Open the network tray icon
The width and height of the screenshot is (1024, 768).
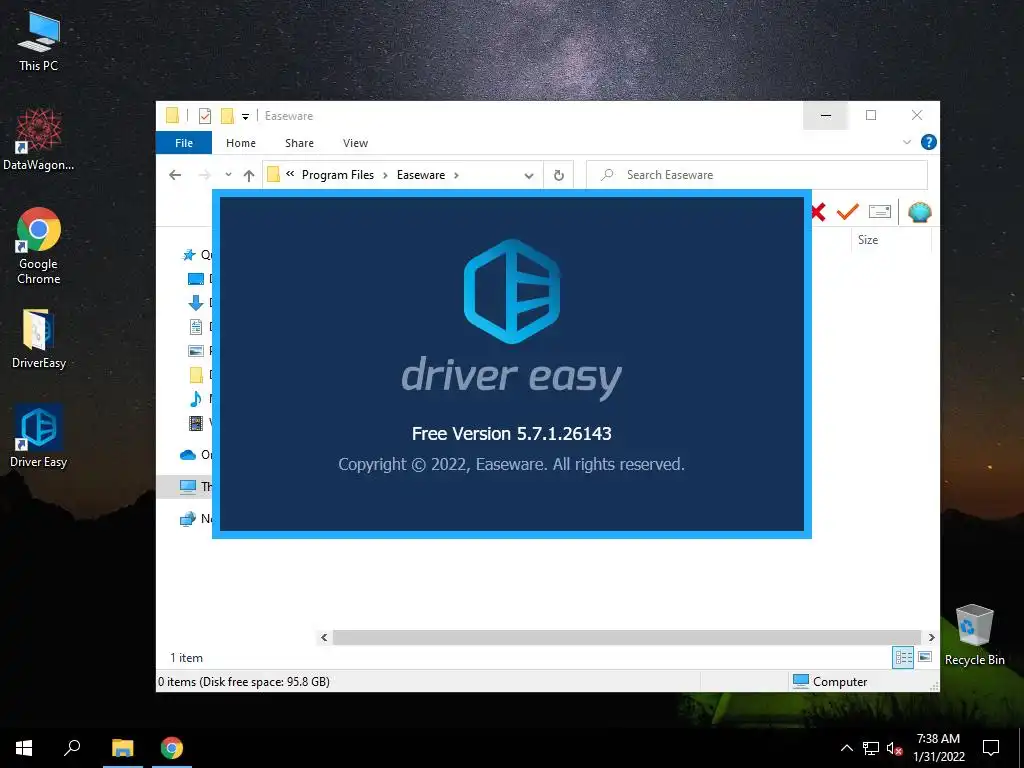[871, 748]
